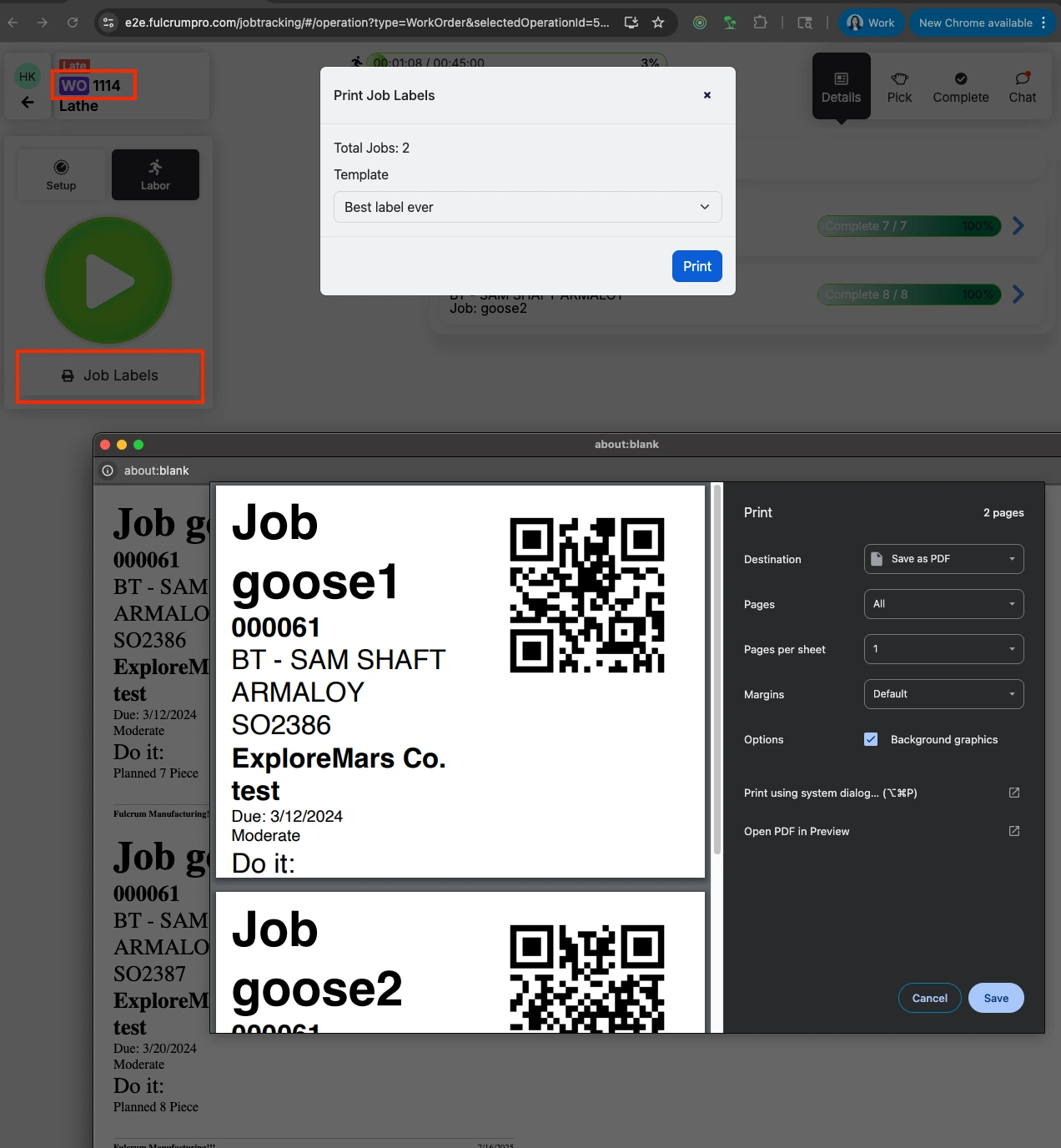
Task: Click the Complete 8 / 8 progress bar
Action: 909,295
